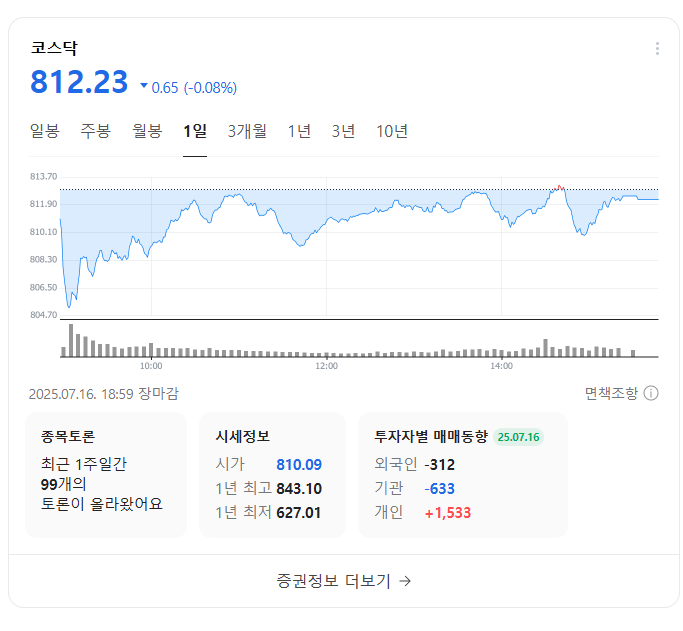Click the 811.90 y-axis label
683x631 pixels.
[43, 204]
